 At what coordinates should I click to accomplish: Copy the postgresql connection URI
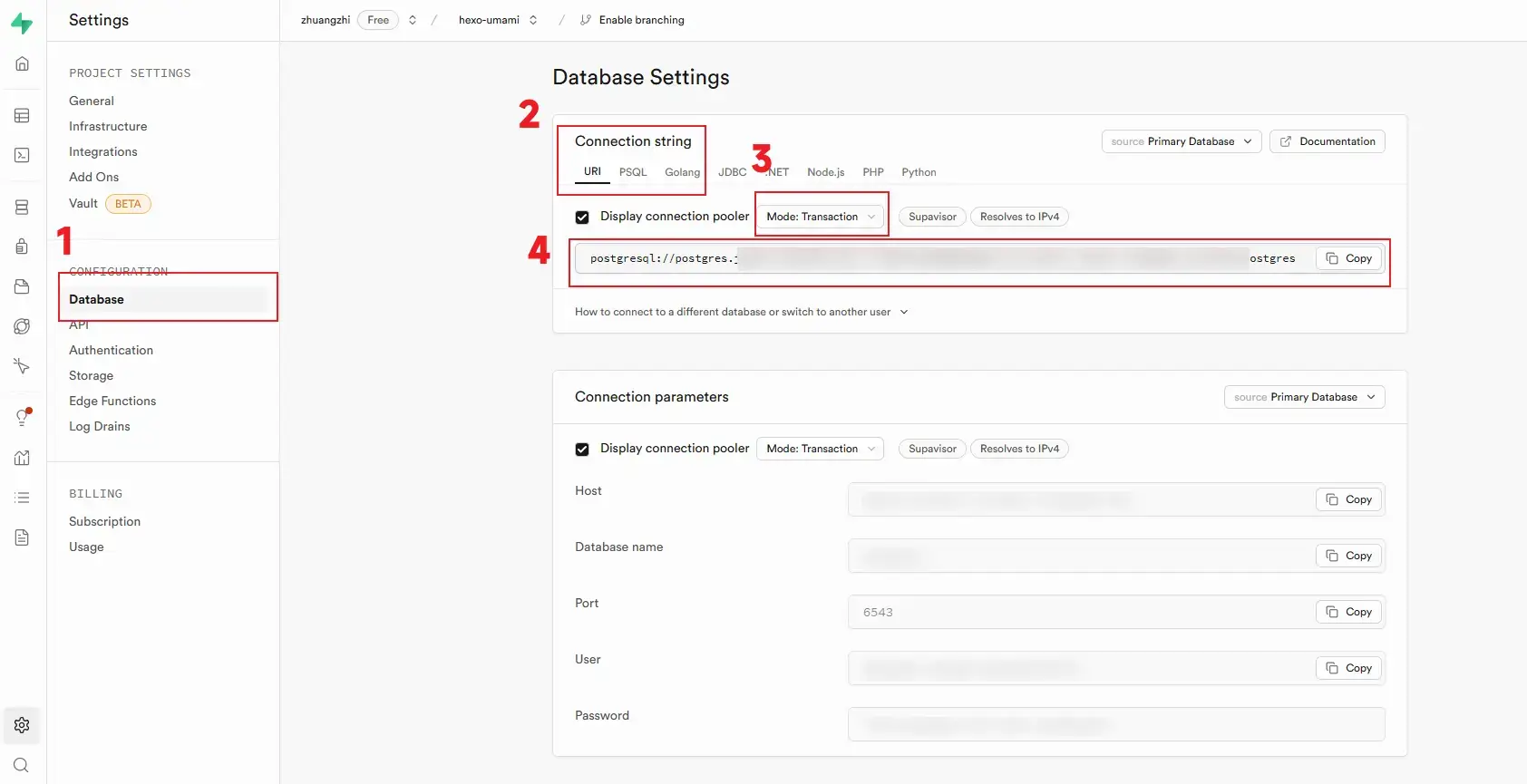[1349, 258]
